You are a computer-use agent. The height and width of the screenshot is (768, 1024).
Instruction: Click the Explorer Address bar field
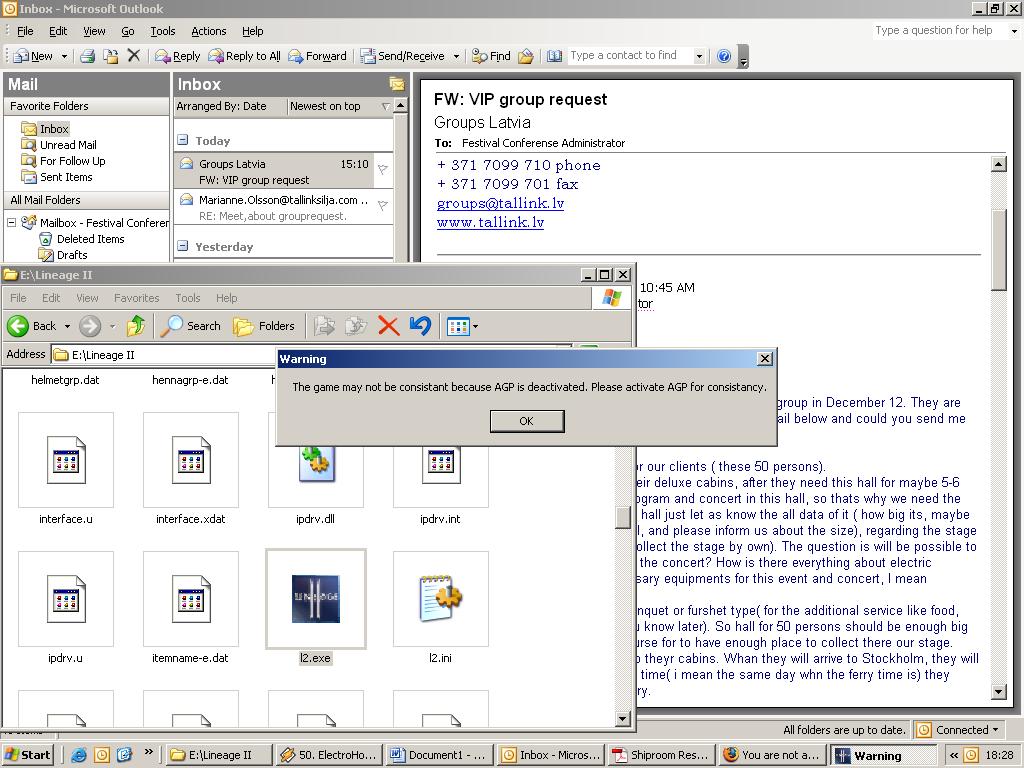pyautogui.click(x=312, y=355)
